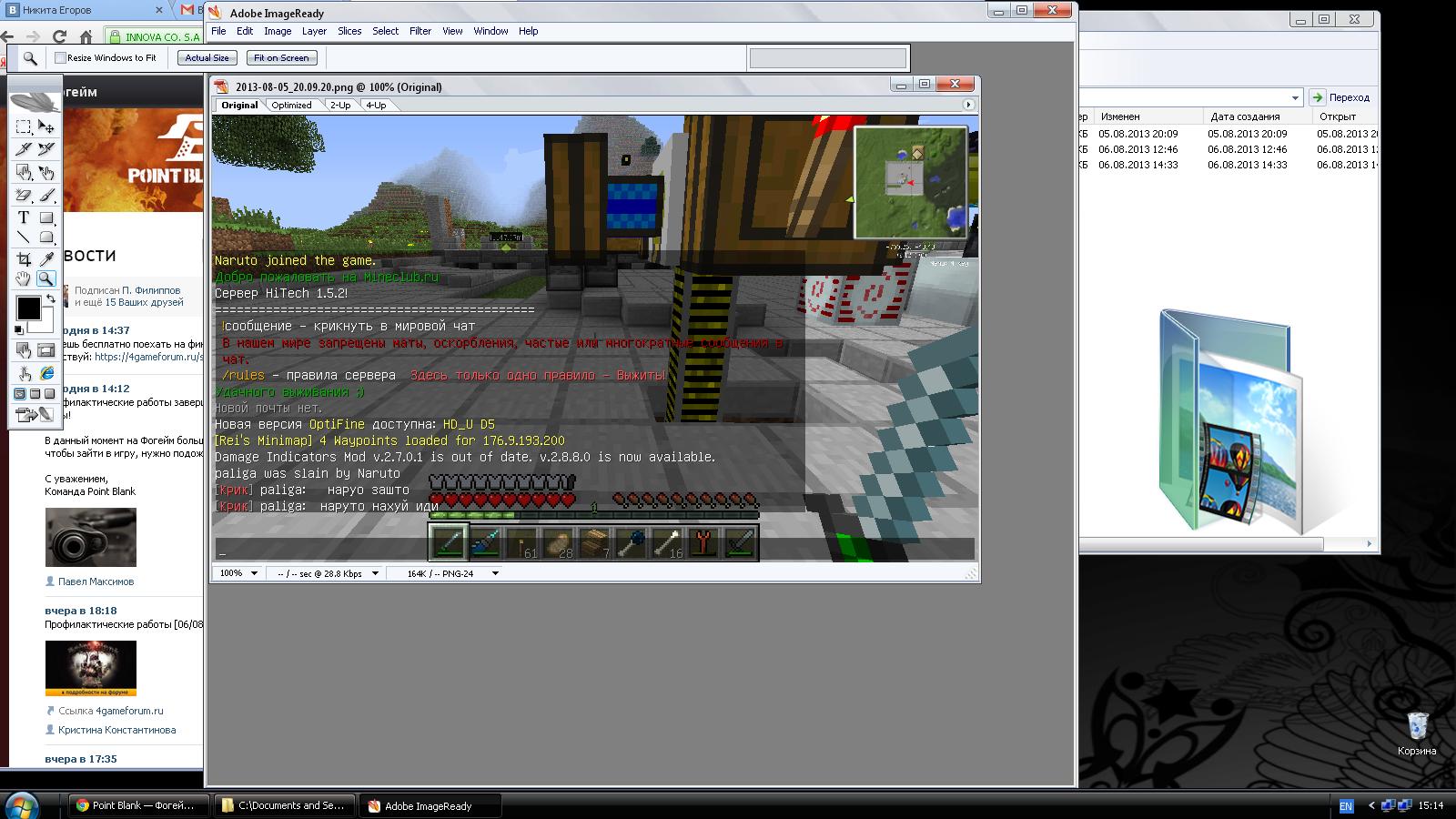Select the Image Map Select tool
The image size is (1456, 819).
pos(46,172)
